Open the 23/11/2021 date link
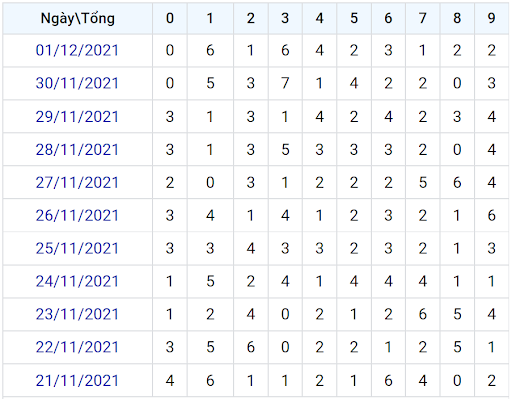Viewport: 512px width, 399px height. [x=77, y=314]
